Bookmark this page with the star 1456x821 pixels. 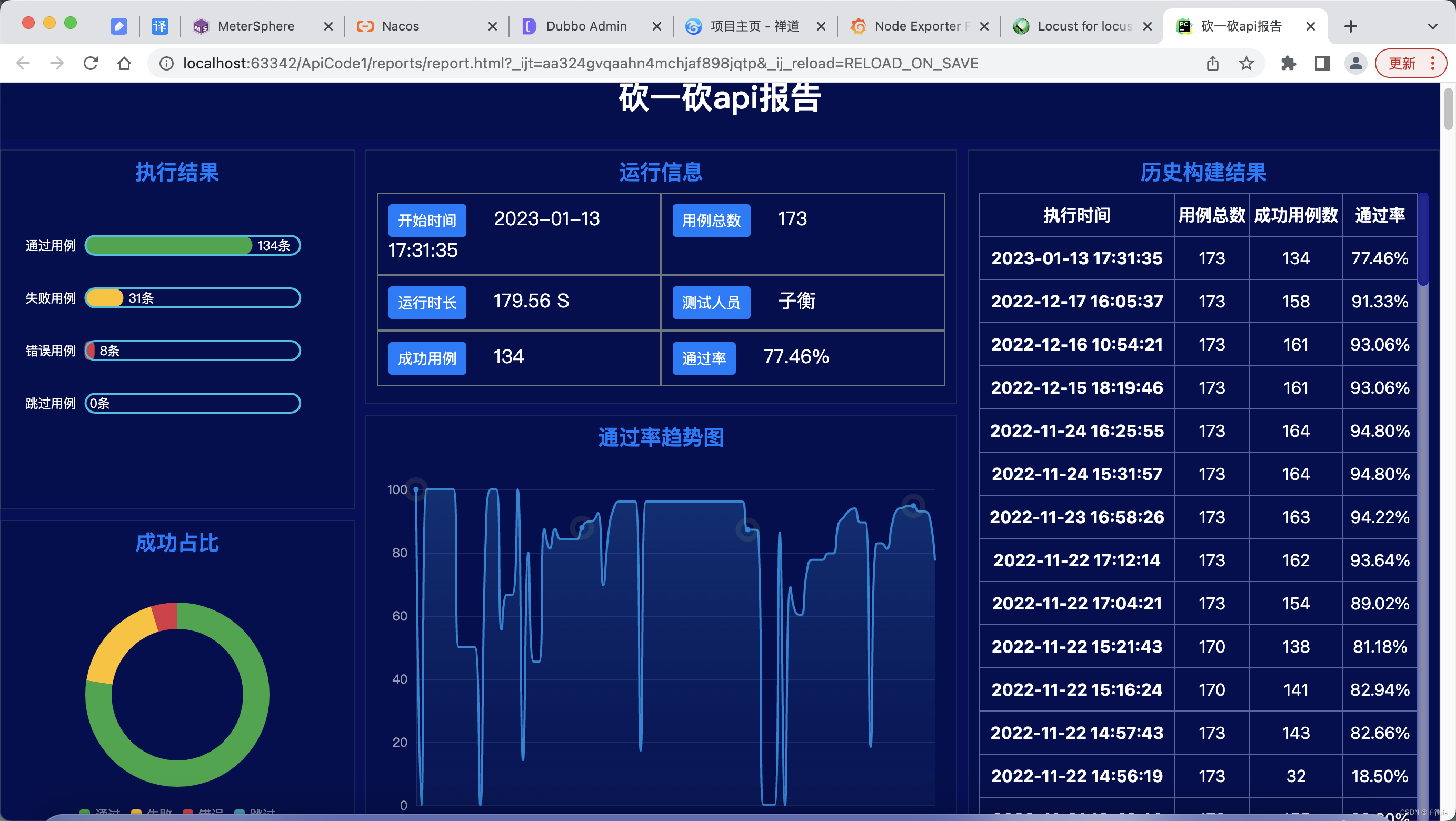[x=1246, y=63]
